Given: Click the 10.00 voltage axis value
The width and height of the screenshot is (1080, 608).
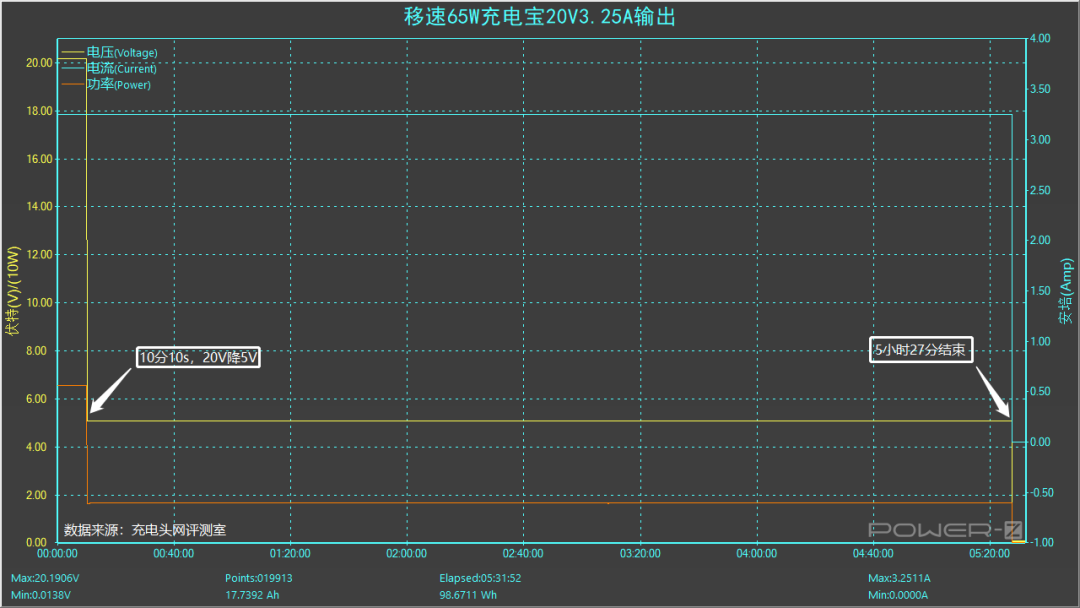Looking at the screenshot, I should pos(39,303).
